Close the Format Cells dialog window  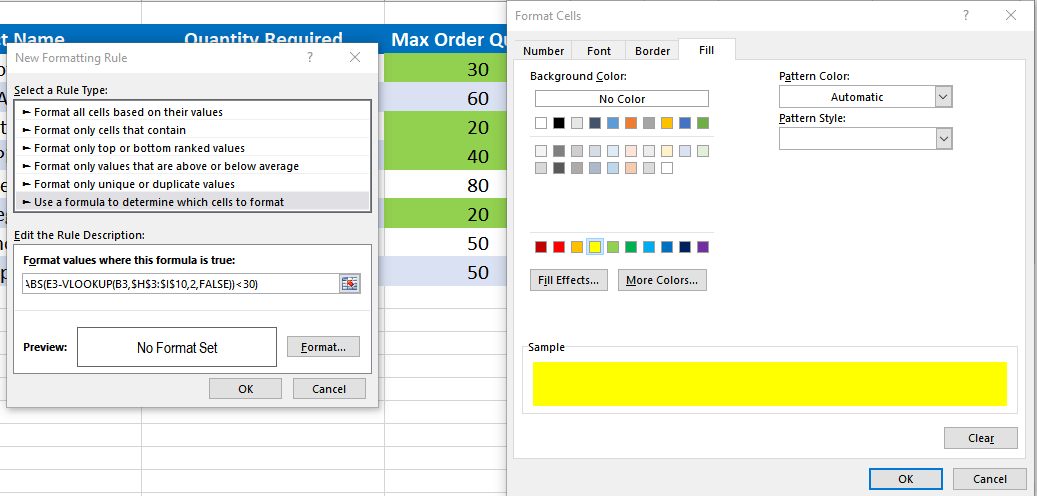pyautogui.click(x=1011, y=16)
